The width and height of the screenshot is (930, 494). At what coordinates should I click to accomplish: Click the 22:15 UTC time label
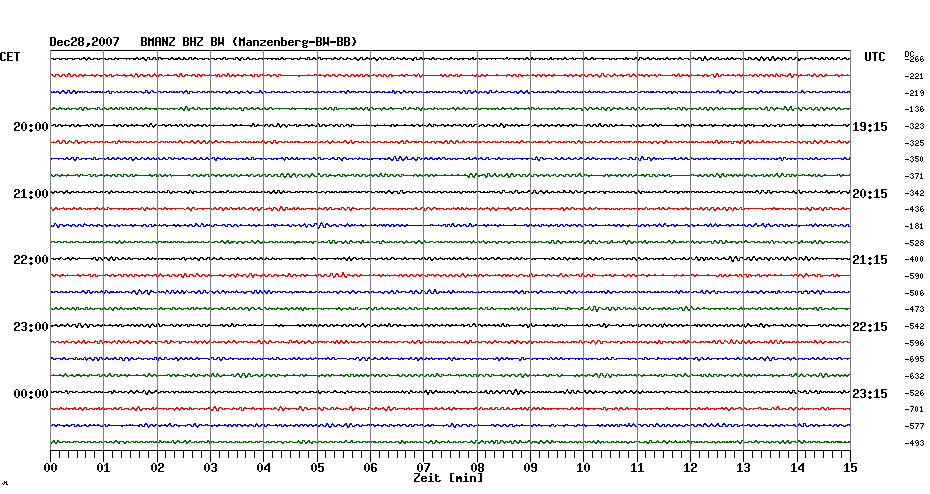point(870,327)
